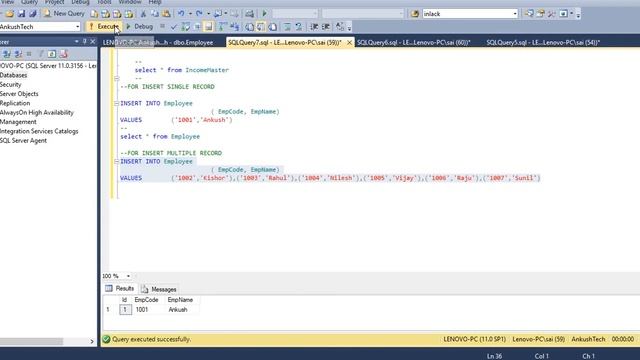Open the Undo history dropdown arrow

pos(190,14)
